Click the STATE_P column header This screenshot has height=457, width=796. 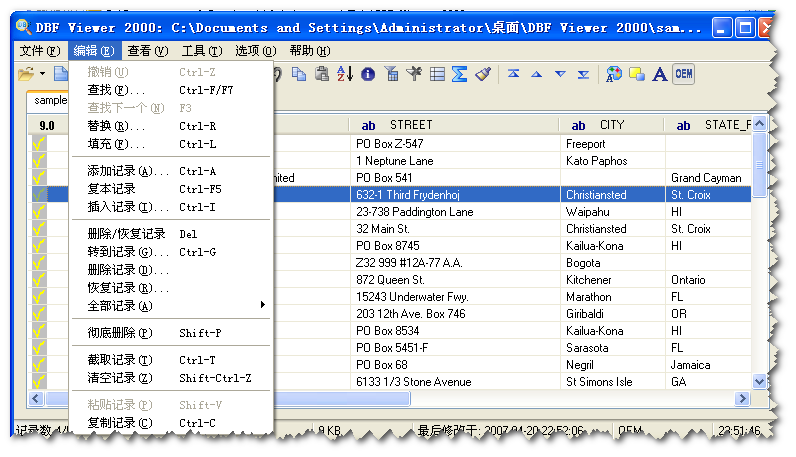point(709,125)
